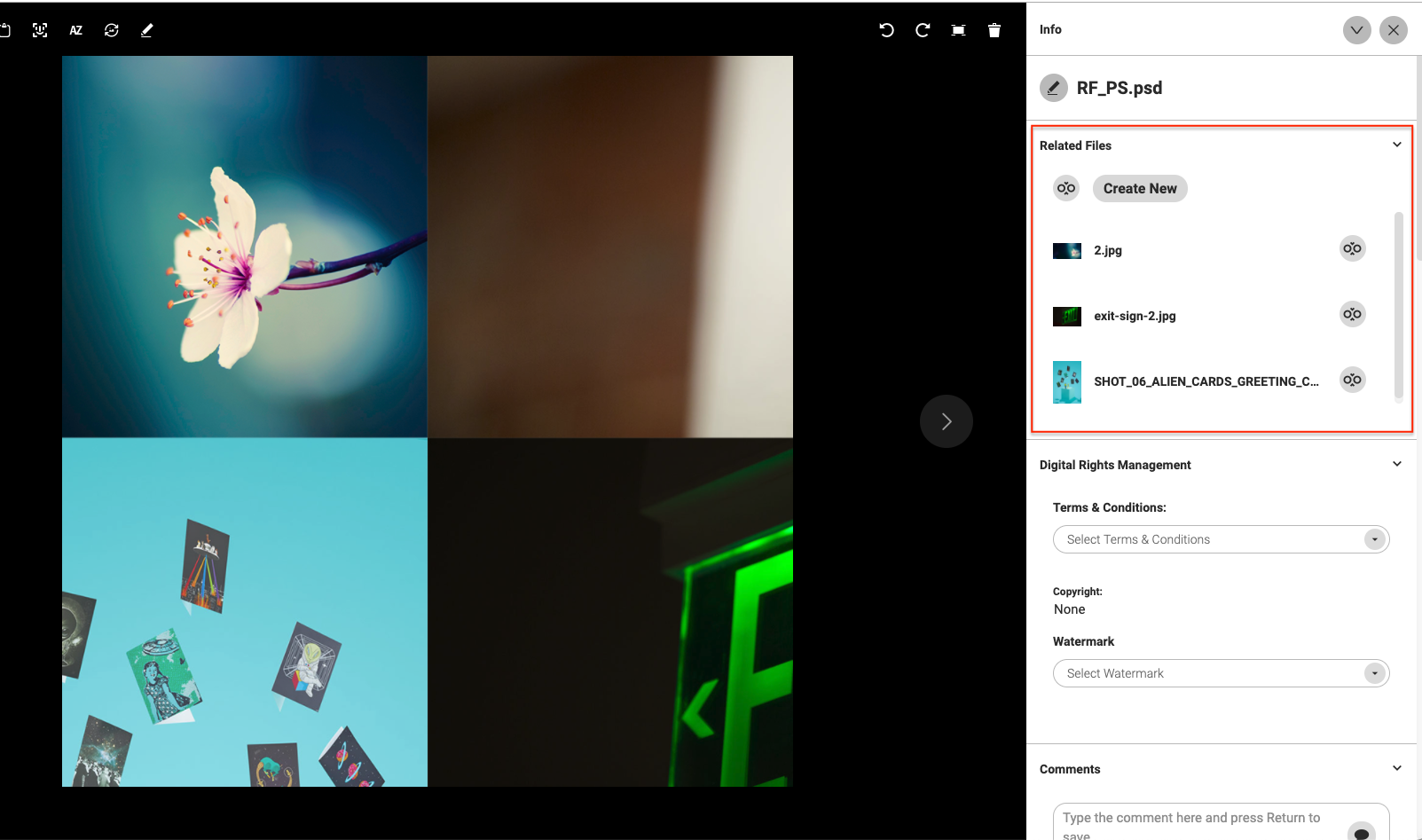Click the Related Files list scrollbar

coord(1399,306)
